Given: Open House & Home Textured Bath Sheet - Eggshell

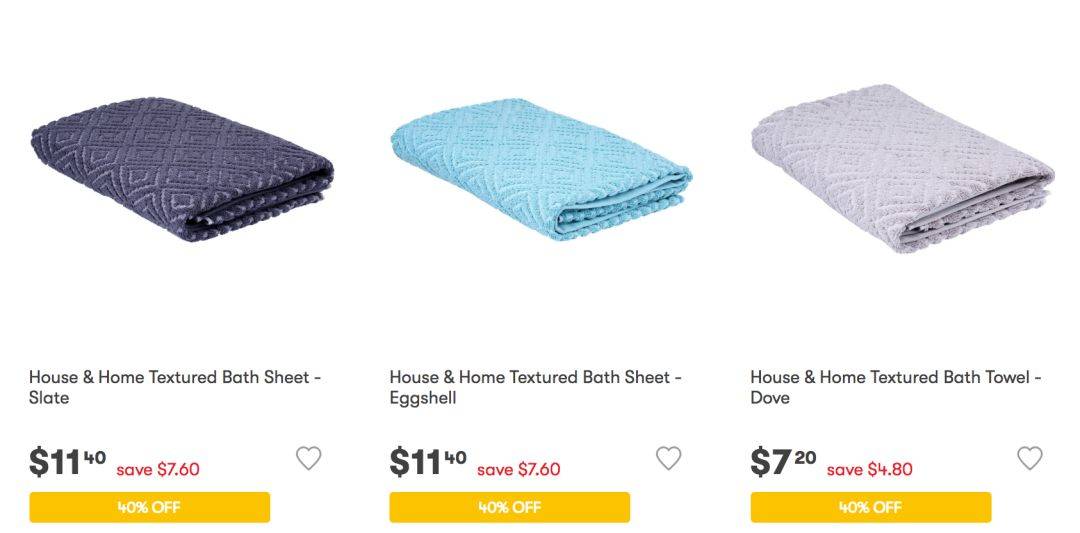Looking at the screenshot, I should point(535,387).
